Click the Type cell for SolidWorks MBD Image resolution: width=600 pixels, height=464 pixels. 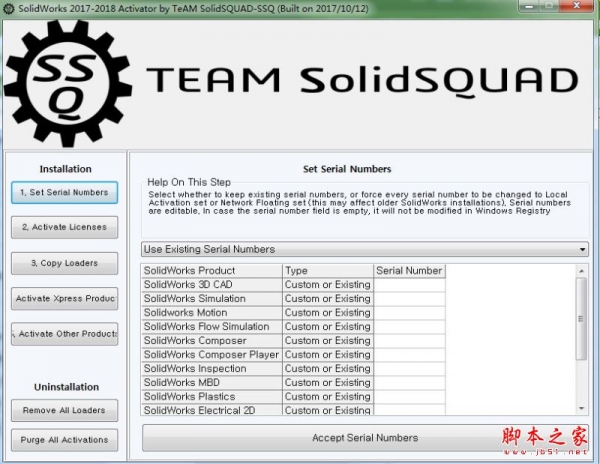click(x=328, y=383)
